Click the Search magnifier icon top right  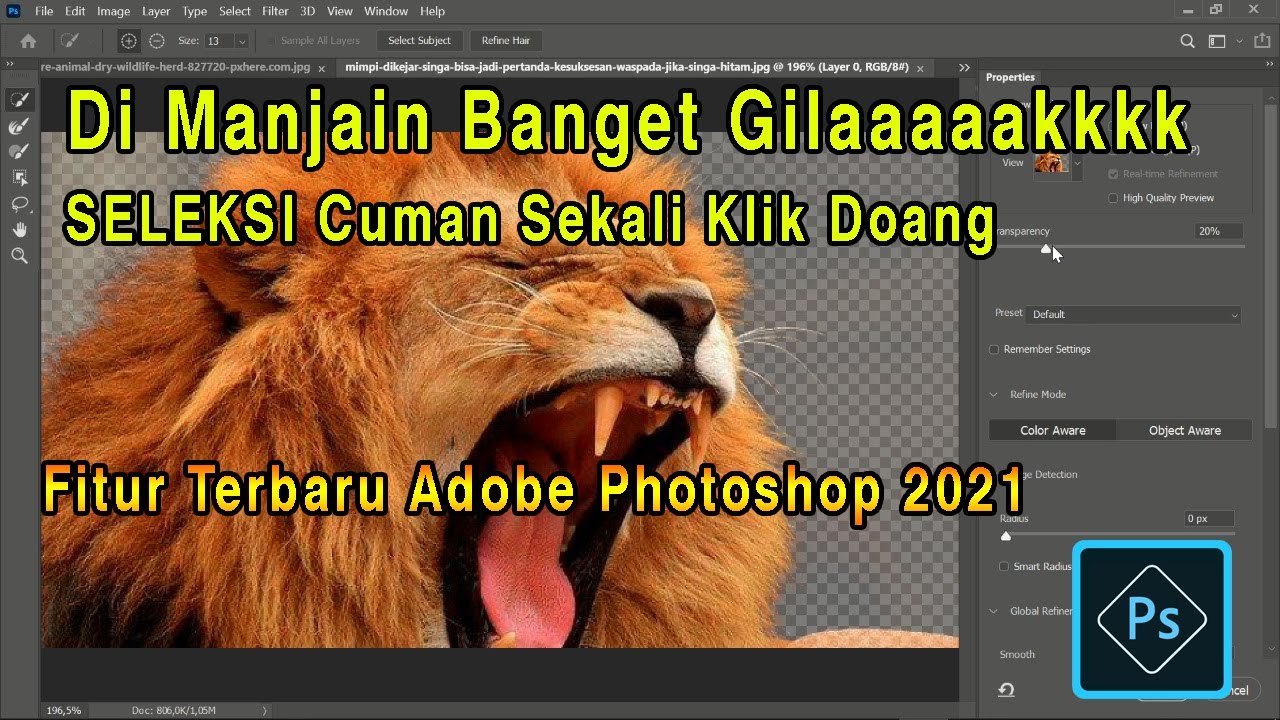point(1187,41)
